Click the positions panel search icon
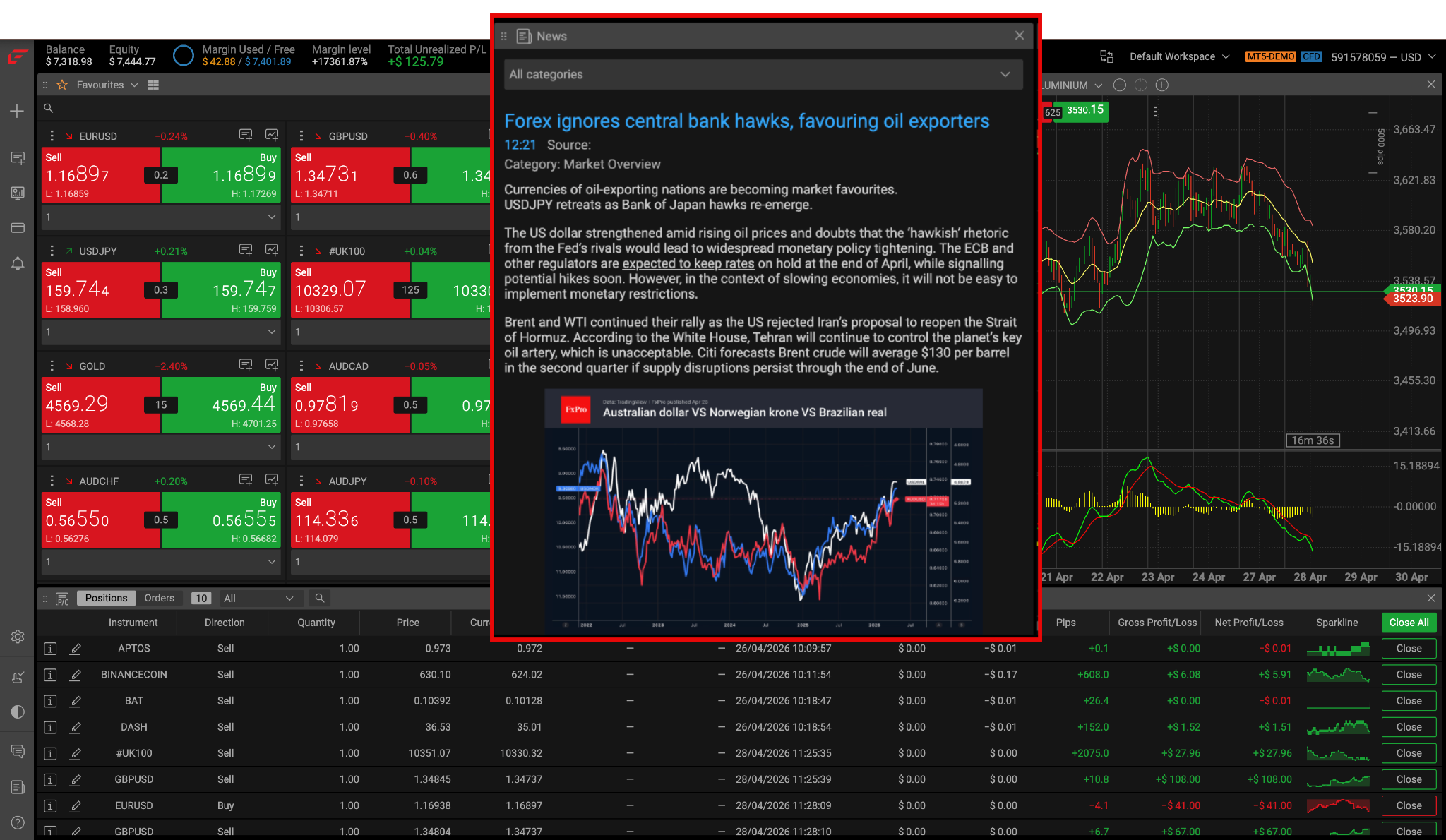 pyautogui.click(x=320, y=598)
